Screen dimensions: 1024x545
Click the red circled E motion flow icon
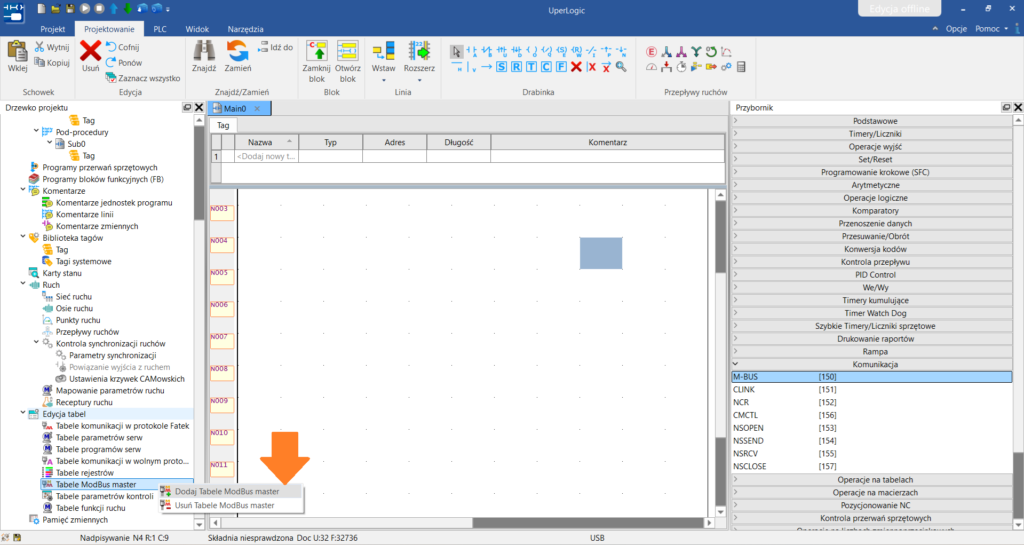click(x=651, y=52)
